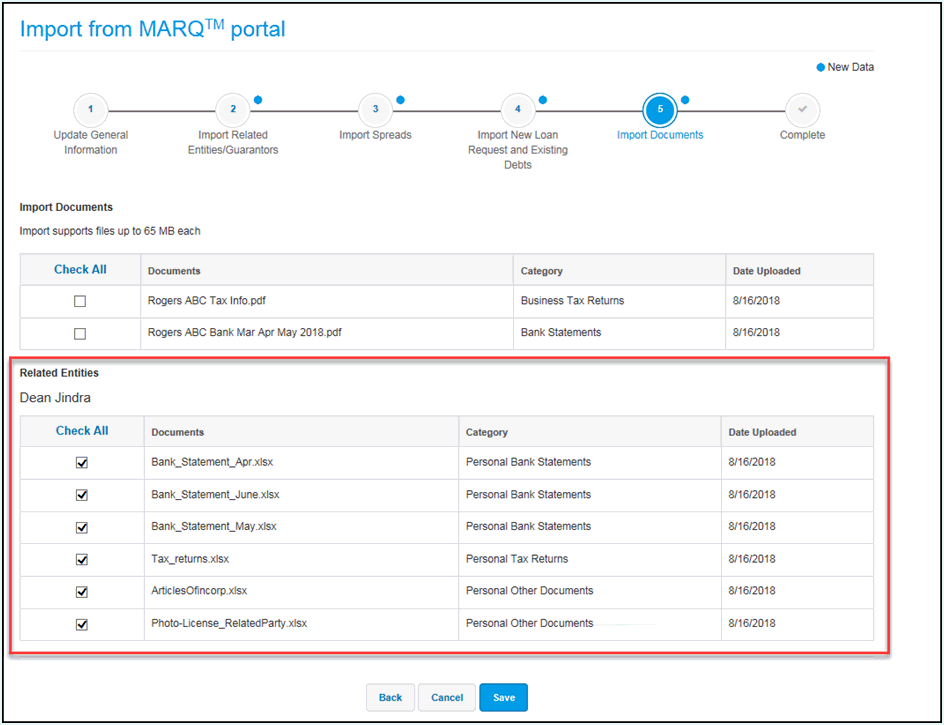
Task: Uncheck Photo-License_RelatedParty.xlsx checkbox
Action: (82, 624)
